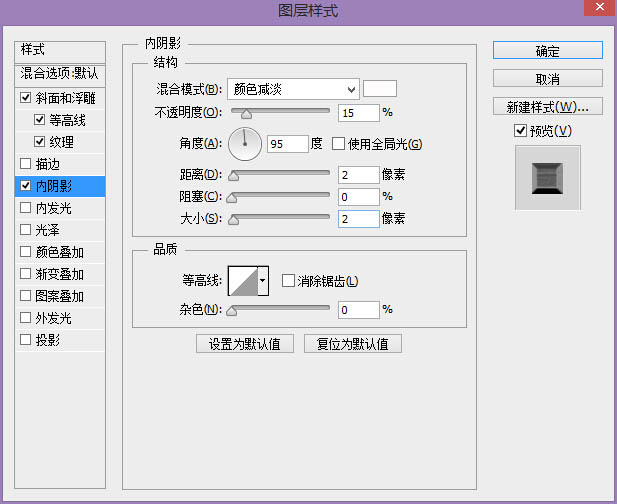
Task: Click the style preview thumbnail
Action: coord(547,177)
